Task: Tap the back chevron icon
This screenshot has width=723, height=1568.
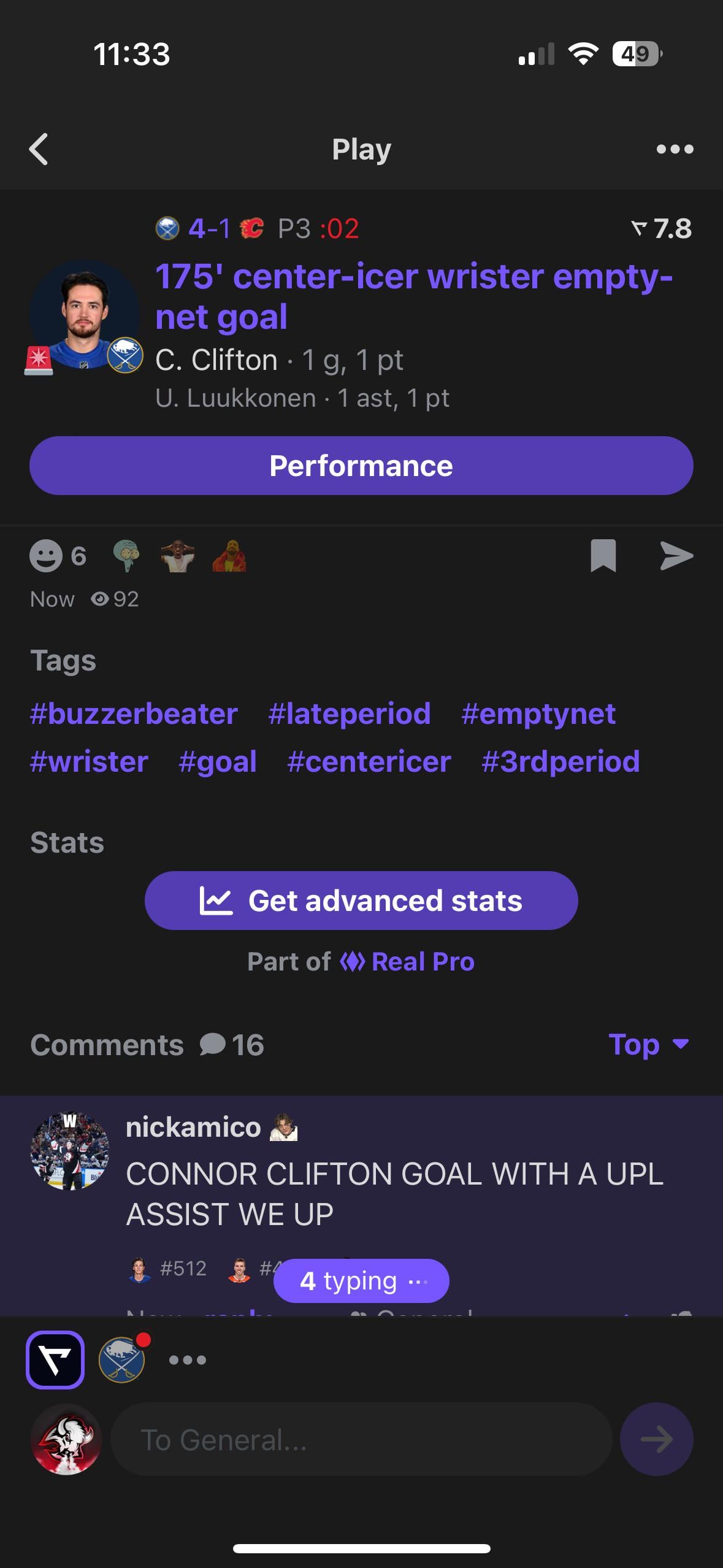Action: click(39, 149)
